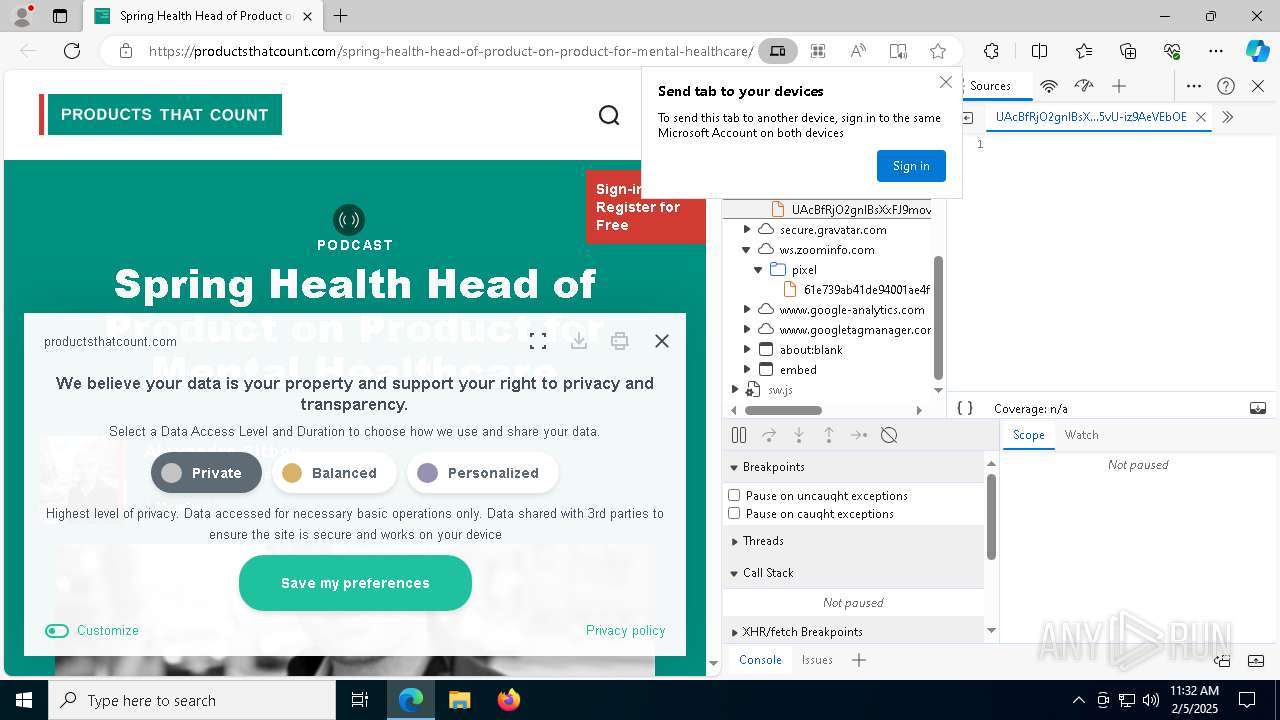The width and height of the screenshot is (1280, 720).
Task: View site information lock icon
Action: coord(126,51)
